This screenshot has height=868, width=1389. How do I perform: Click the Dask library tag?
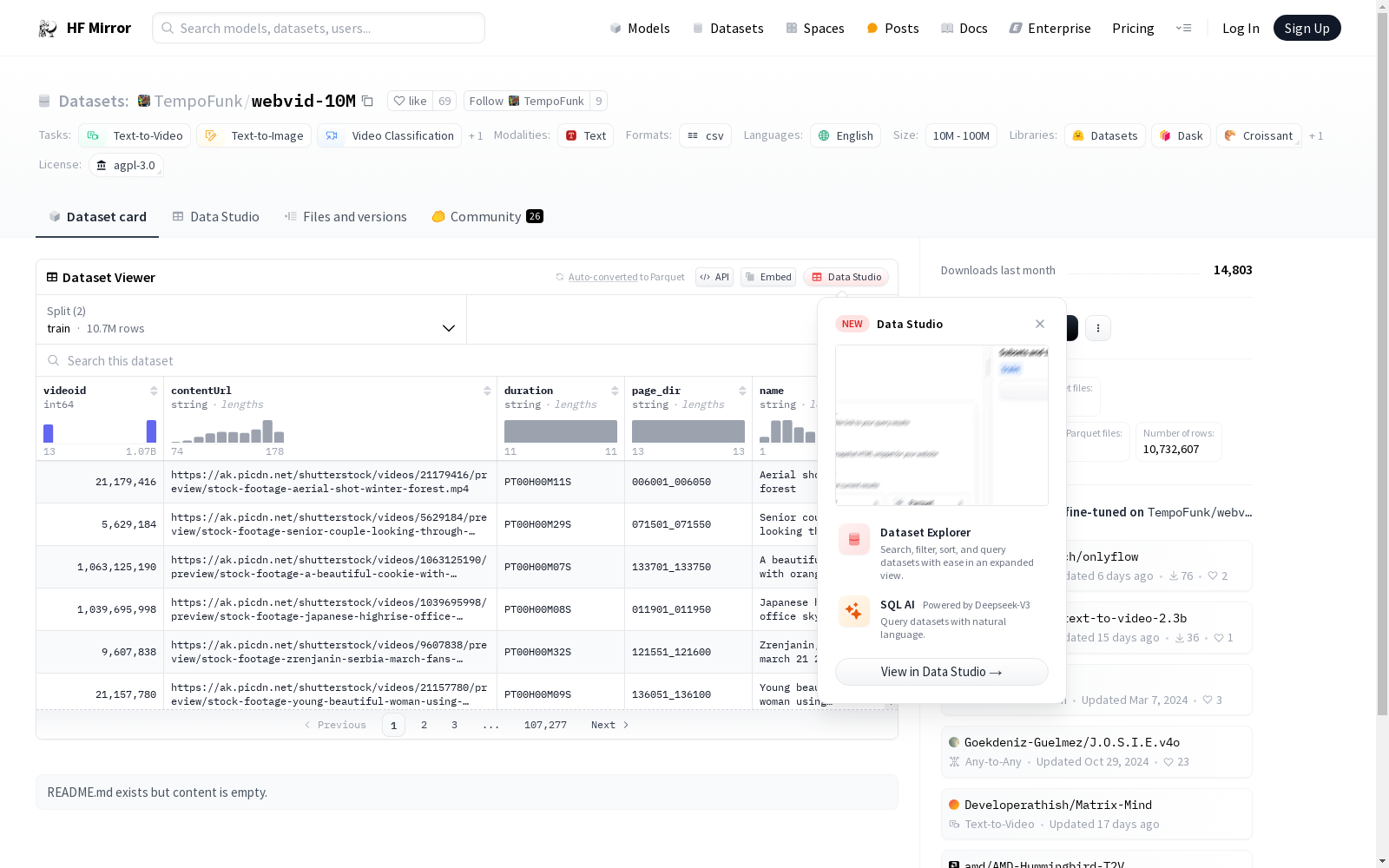coord(1181,135)
